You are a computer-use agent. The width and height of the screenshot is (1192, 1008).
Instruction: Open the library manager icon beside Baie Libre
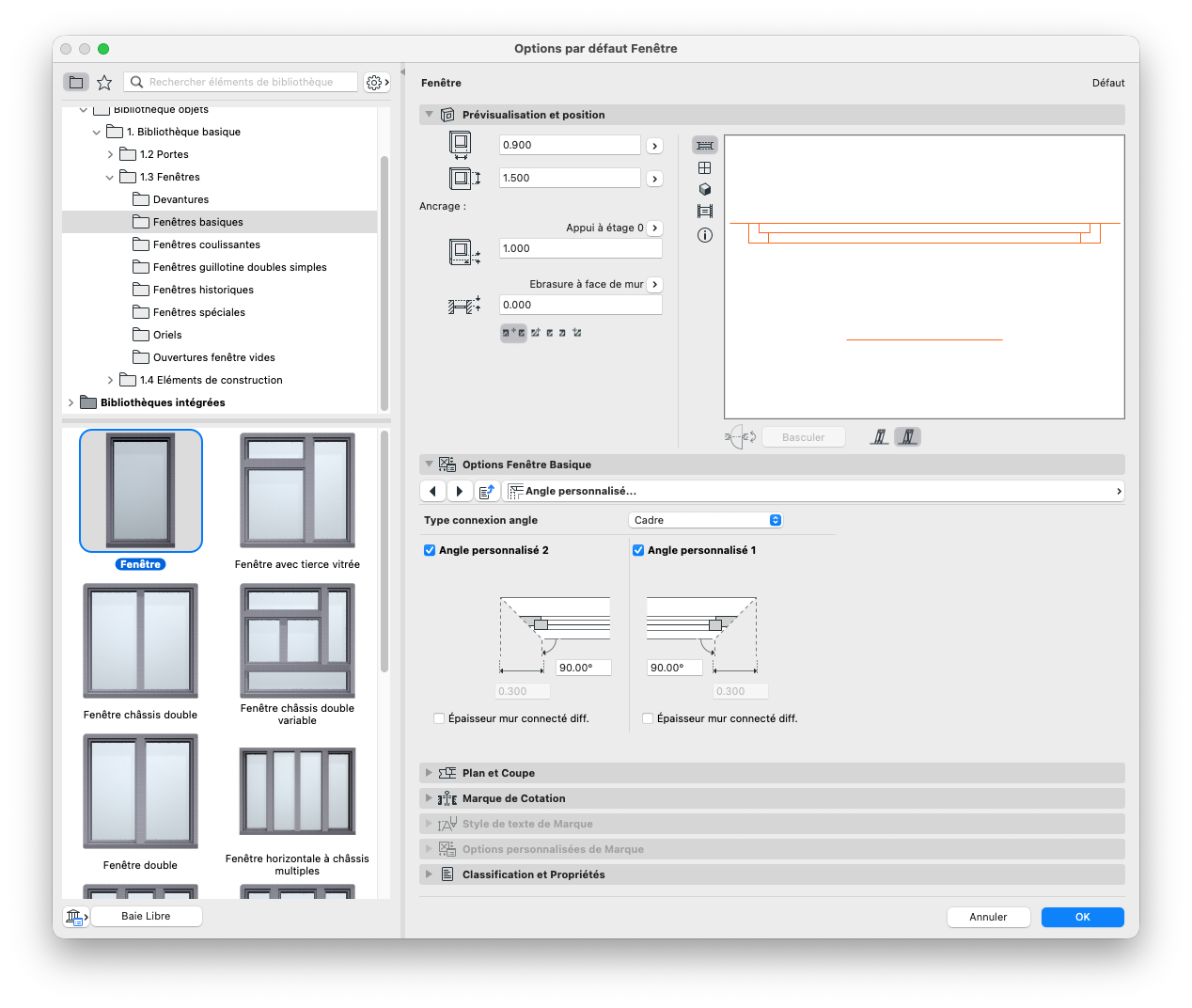click(x=76, y=917)
